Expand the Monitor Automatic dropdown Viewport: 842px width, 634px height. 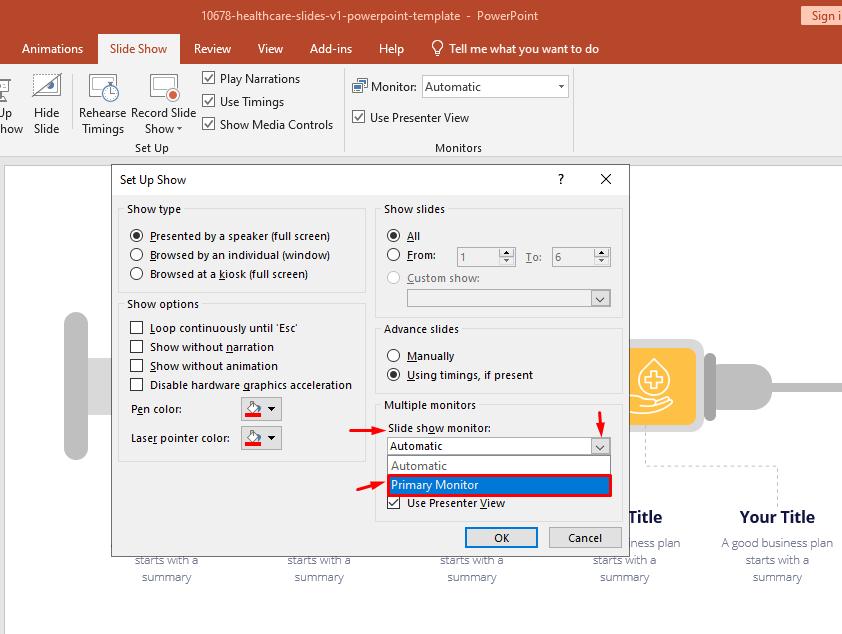pos(560,86)
